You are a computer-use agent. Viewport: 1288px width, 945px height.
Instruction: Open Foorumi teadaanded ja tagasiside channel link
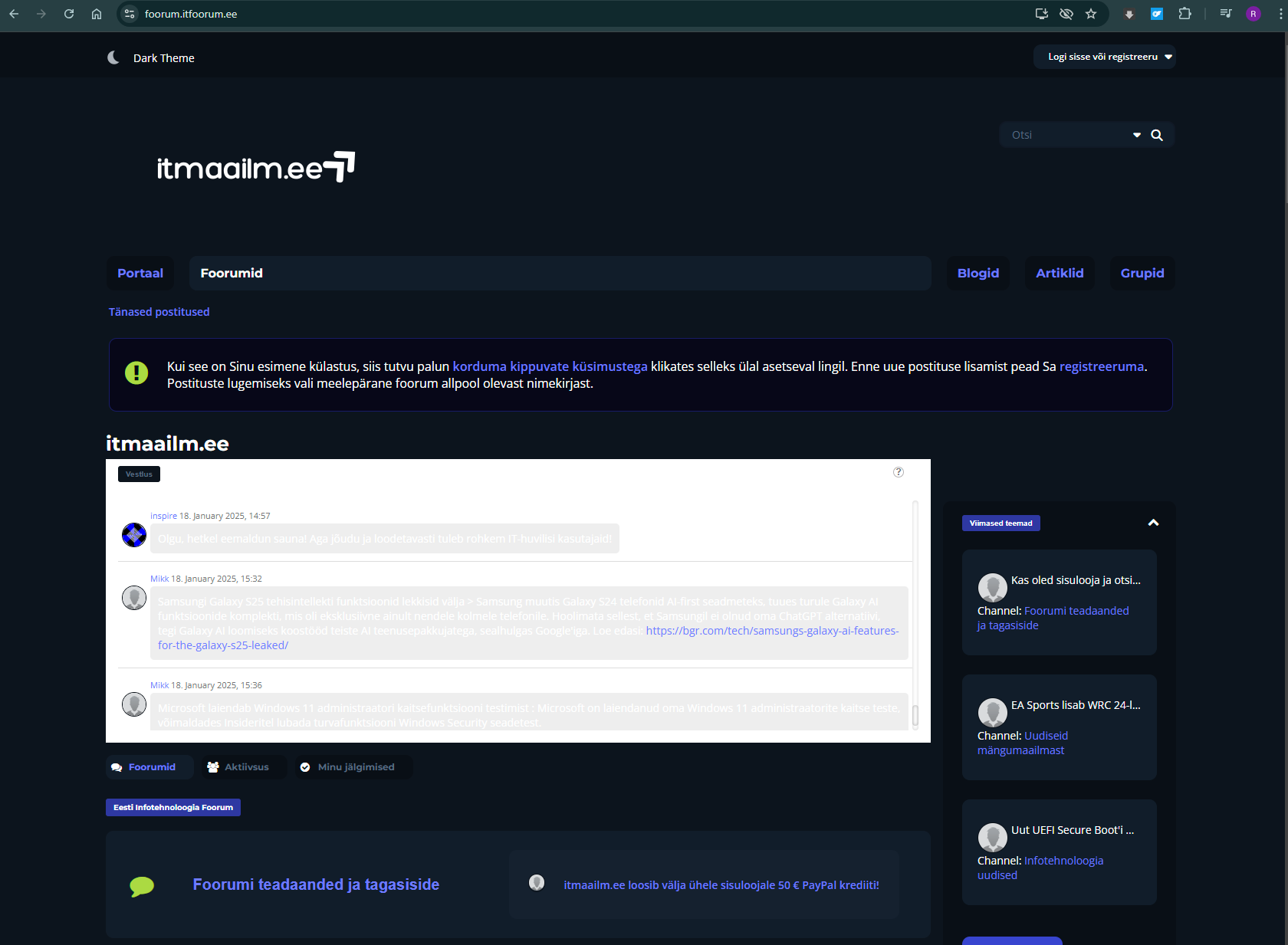tap(1053, 618)
